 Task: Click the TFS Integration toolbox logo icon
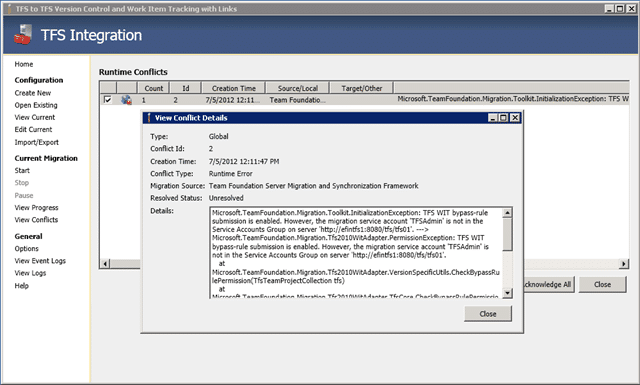(23, 35)
